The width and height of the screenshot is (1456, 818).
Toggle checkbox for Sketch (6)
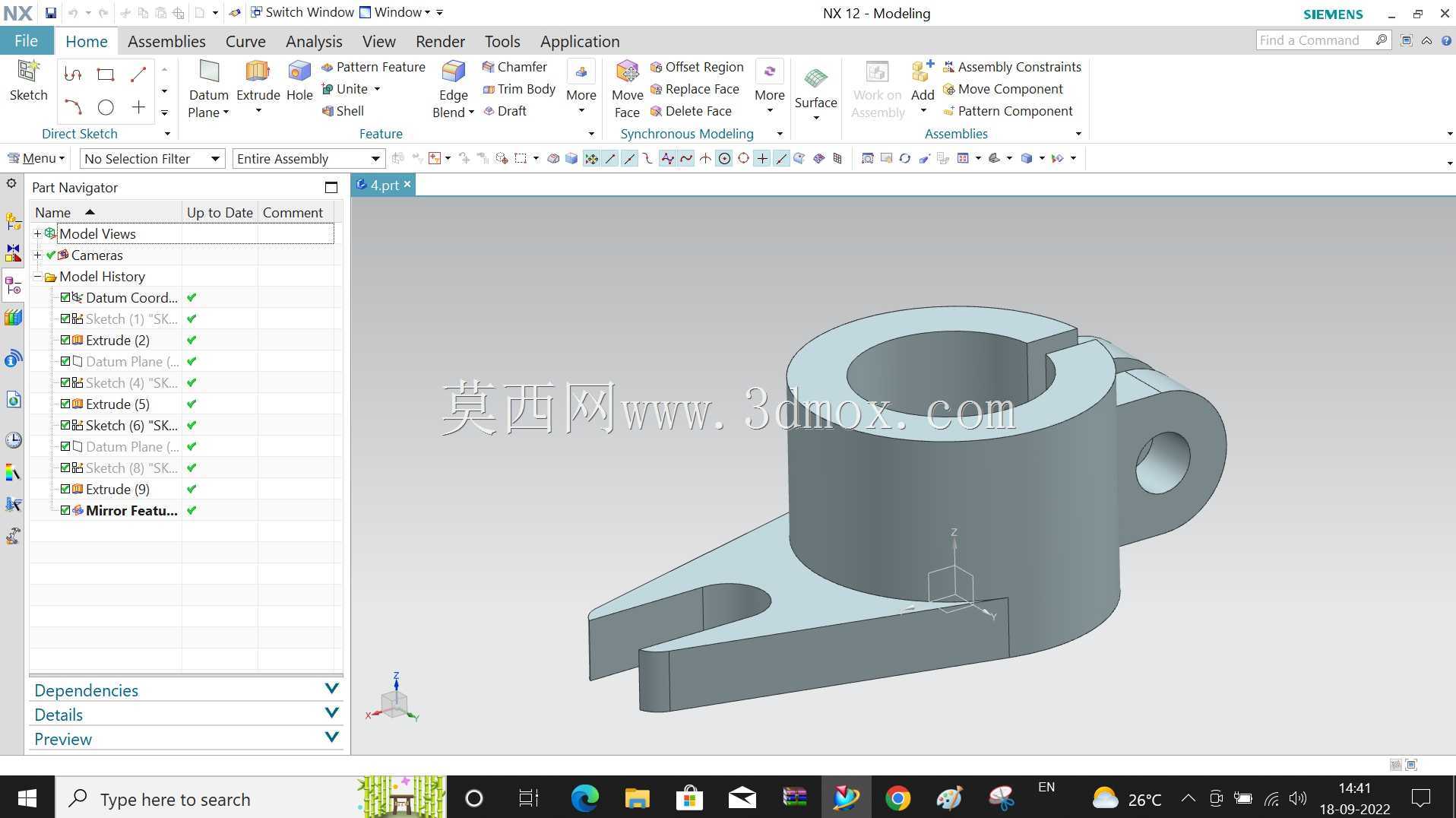[65, 425]
